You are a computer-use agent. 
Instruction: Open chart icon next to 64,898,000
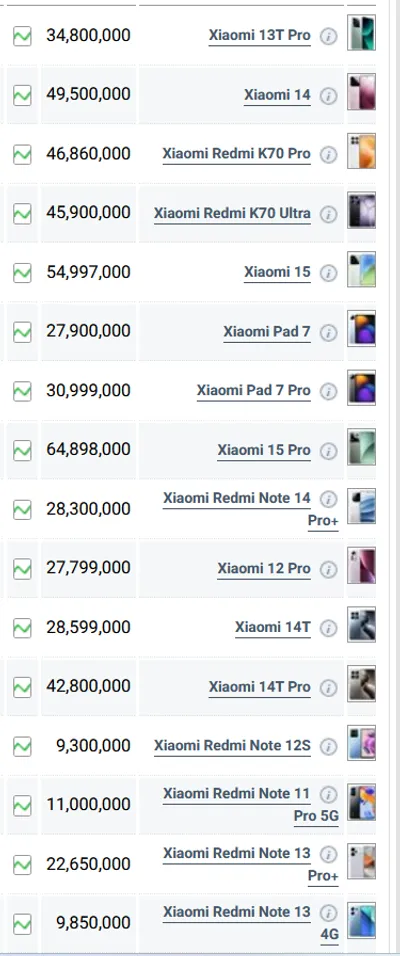pyautogui.click(x=22, y=450)
